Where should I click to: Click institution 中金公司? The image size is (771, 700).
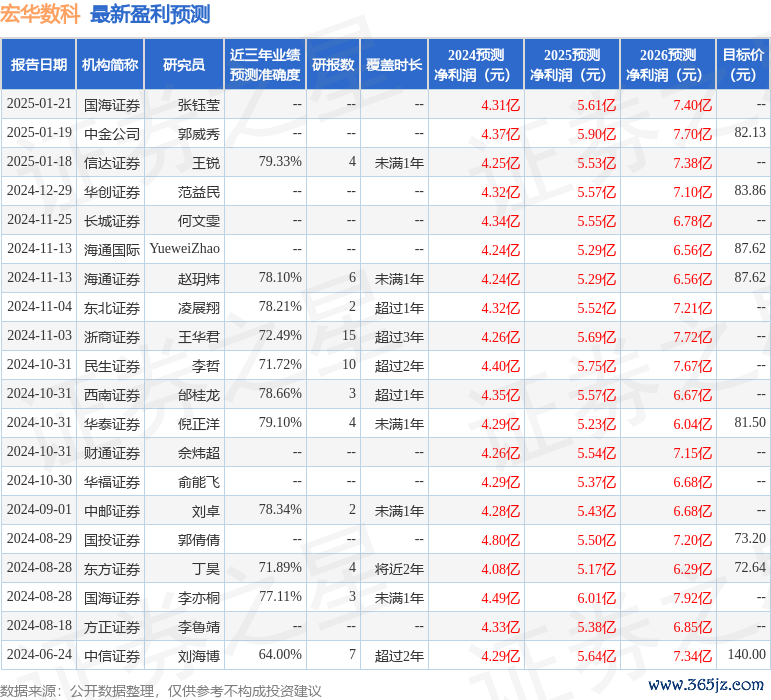[112, 134]
